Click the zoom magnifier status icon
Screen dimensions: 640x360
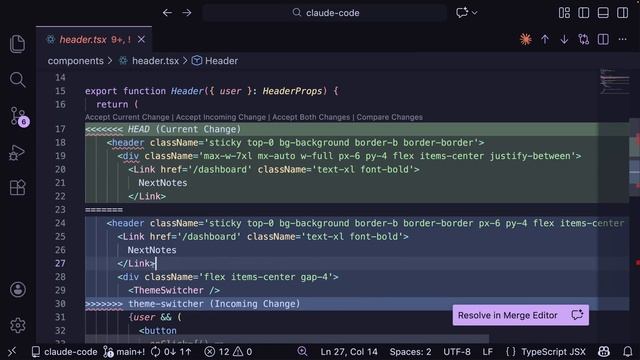click(x=302, y=351)
